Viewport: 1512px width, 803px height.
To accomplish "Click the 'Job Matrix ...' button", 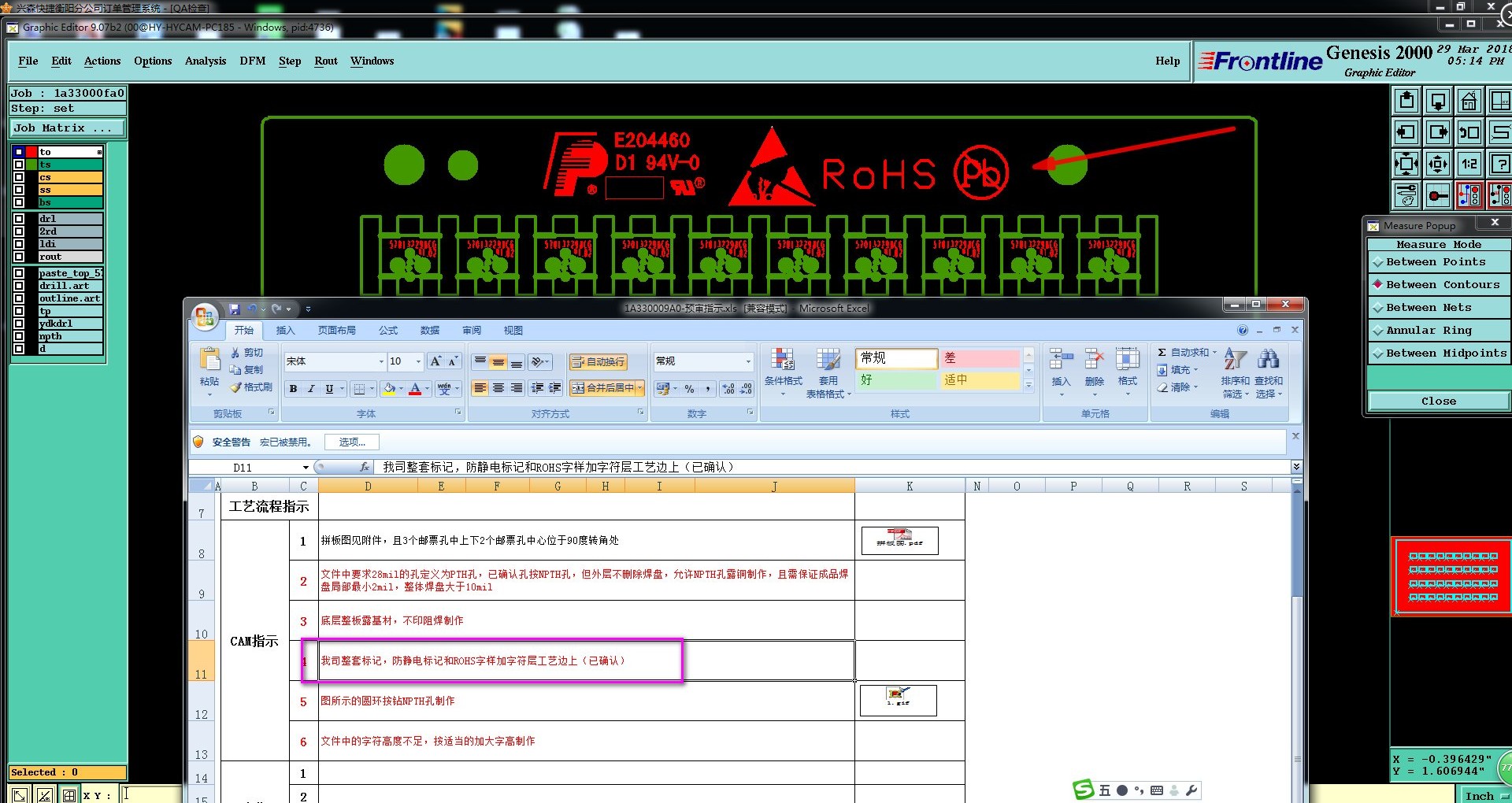I will [68, 128].
